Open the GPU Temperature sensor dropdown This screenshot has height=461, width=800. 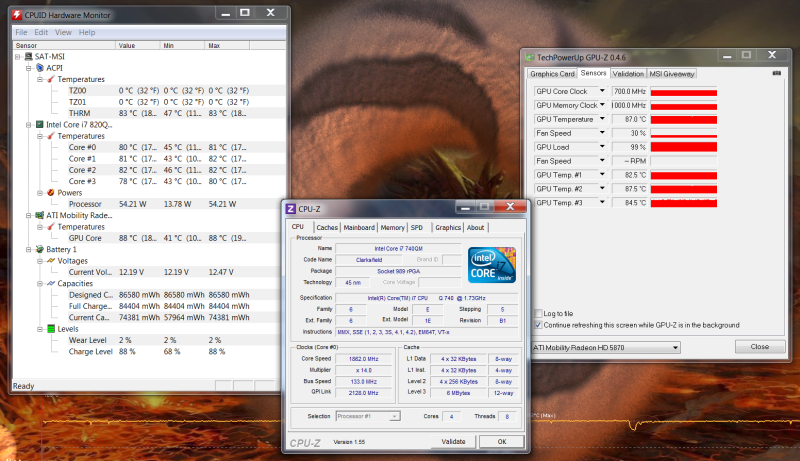603,119
